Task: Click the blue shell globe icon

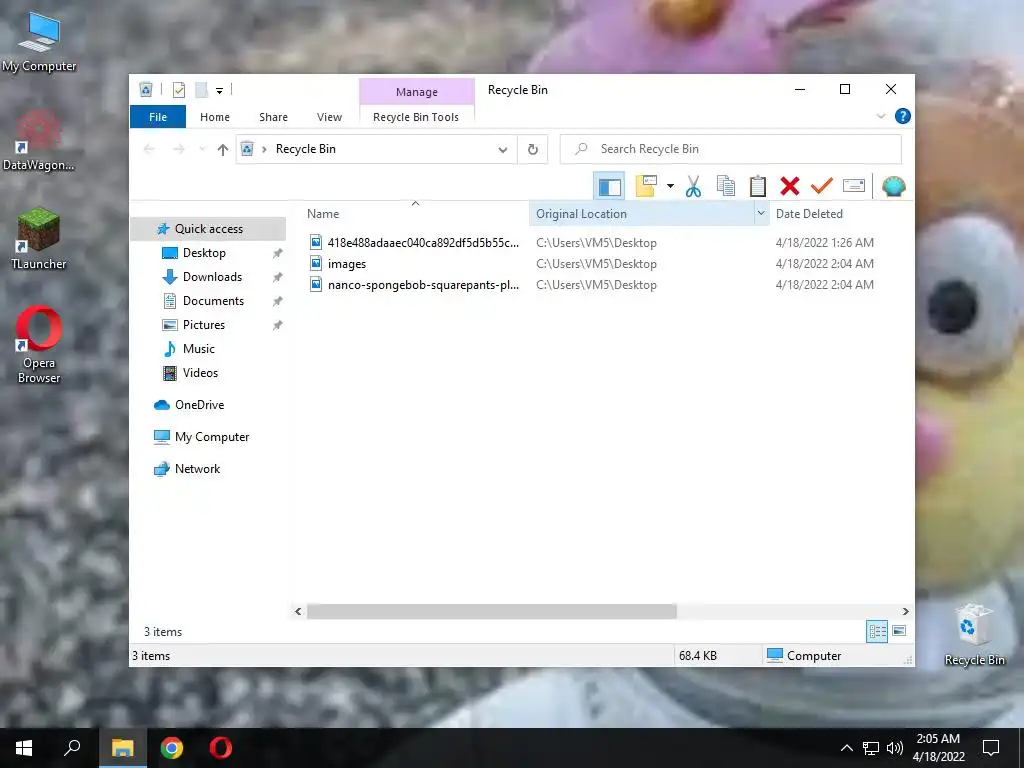Action: [893, 187]
